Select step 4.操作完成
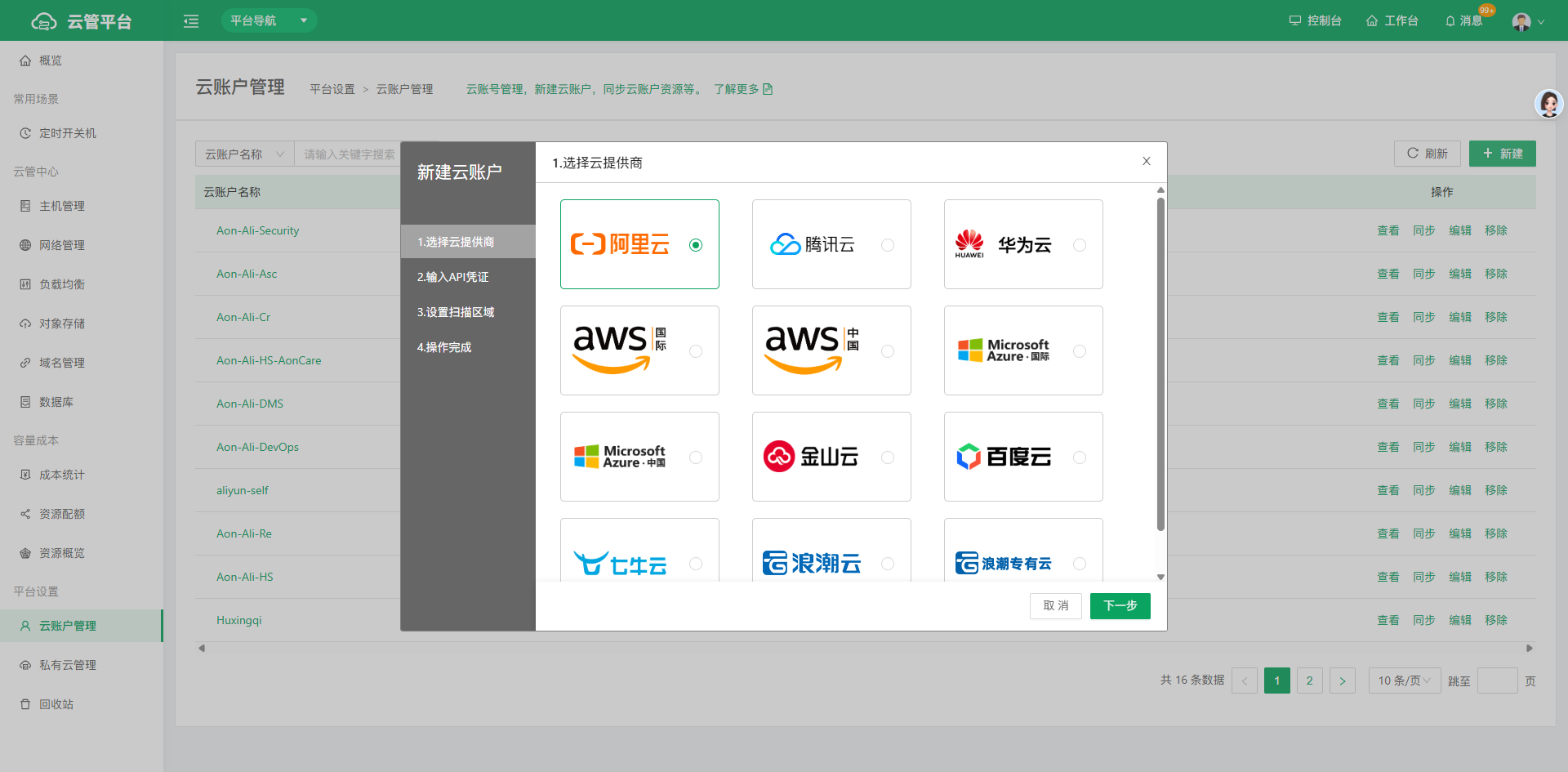Screen dimensions: 1568x772 click(468, 347)
